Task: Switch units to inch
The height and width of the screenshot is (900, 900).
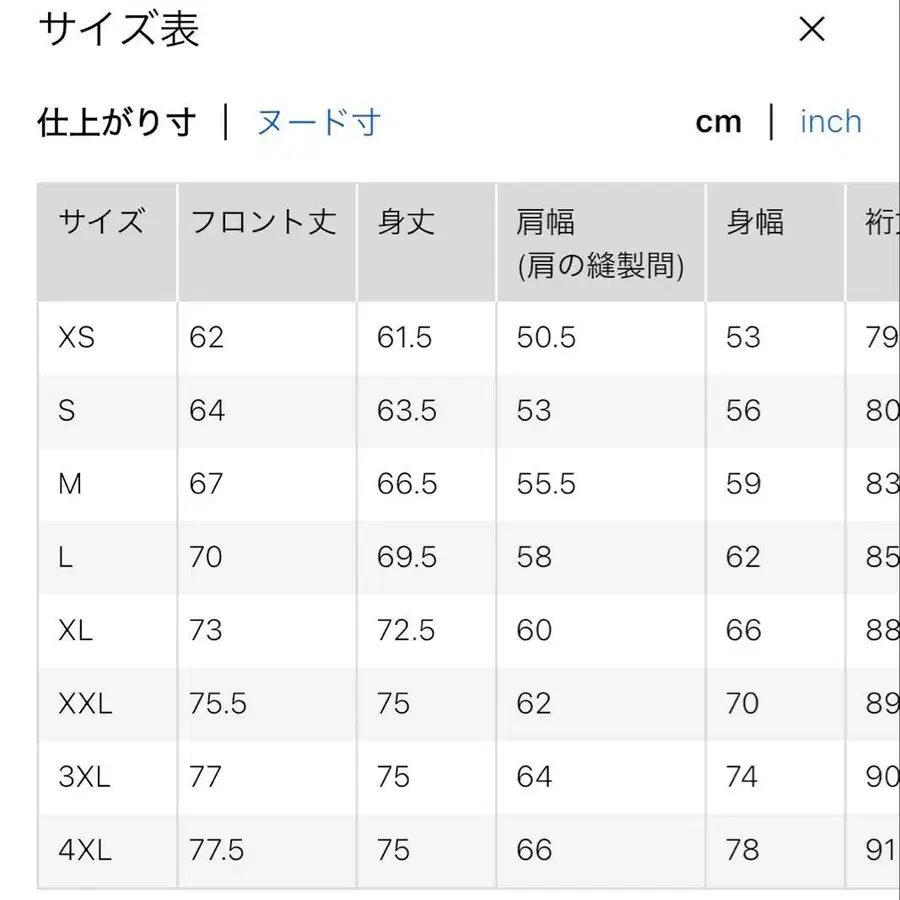Action: (831, 120)
